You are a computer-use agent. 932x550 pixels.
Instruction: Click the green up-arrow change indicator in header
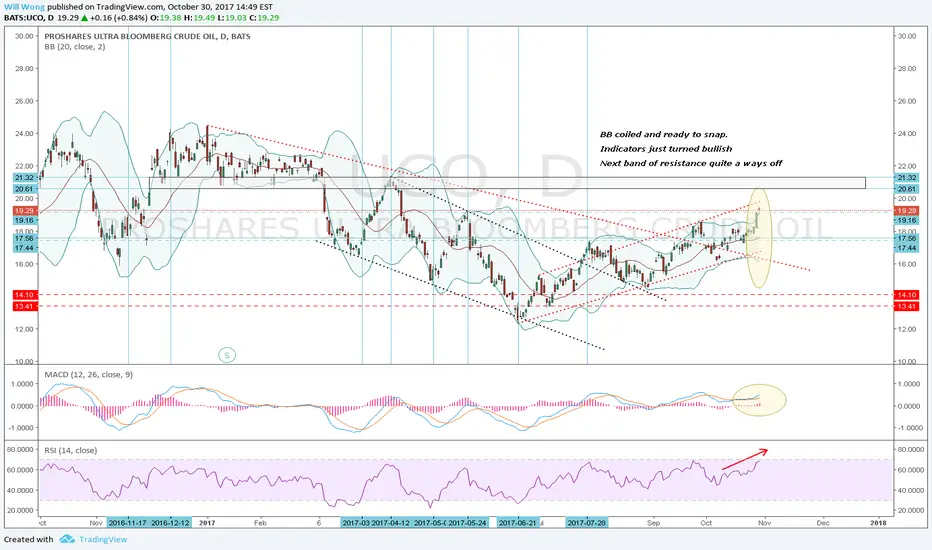(x=84, y=18)
